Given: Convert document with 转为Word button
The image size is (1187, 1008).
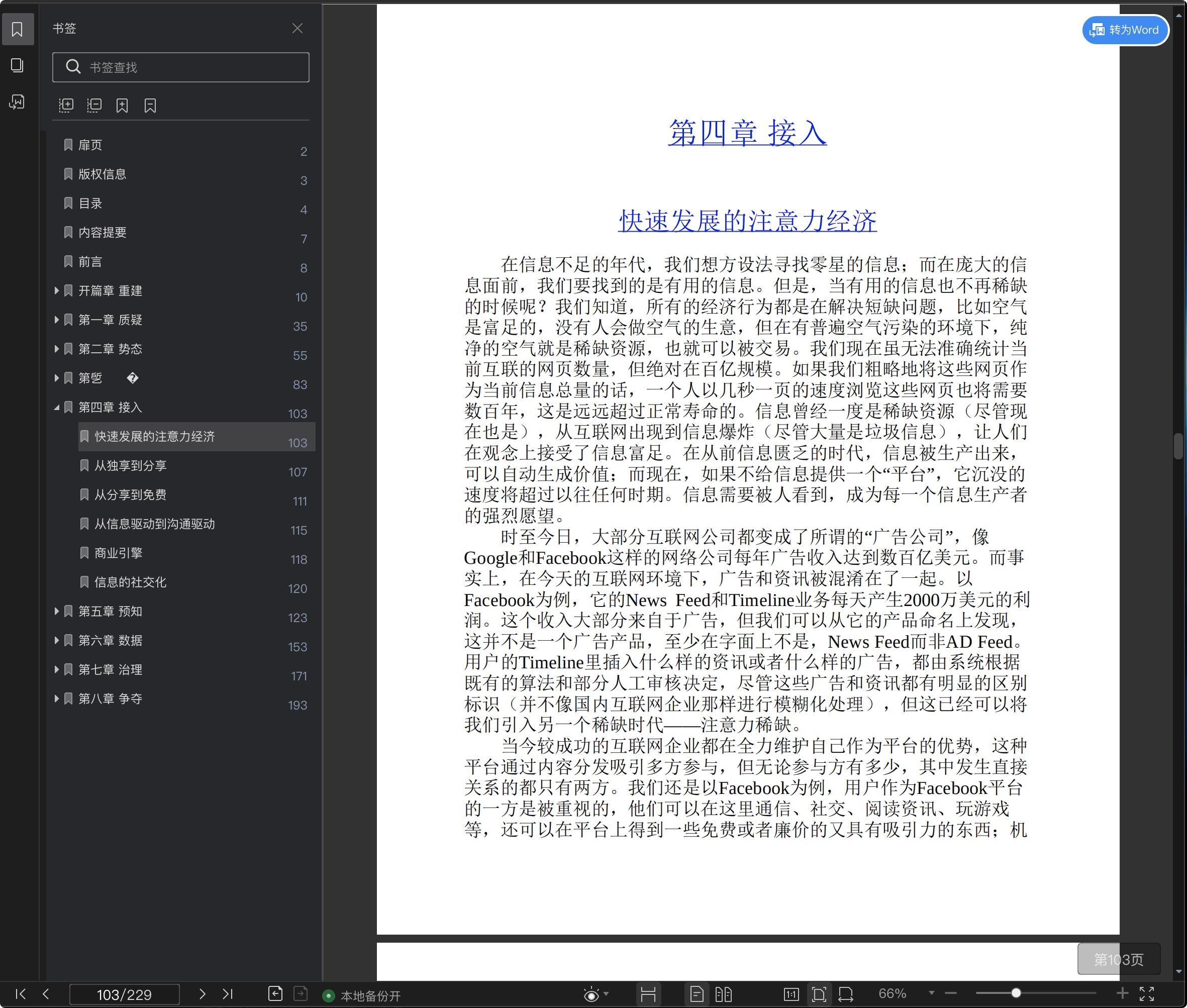Looking at the screenshot, I should [1125, 30].
